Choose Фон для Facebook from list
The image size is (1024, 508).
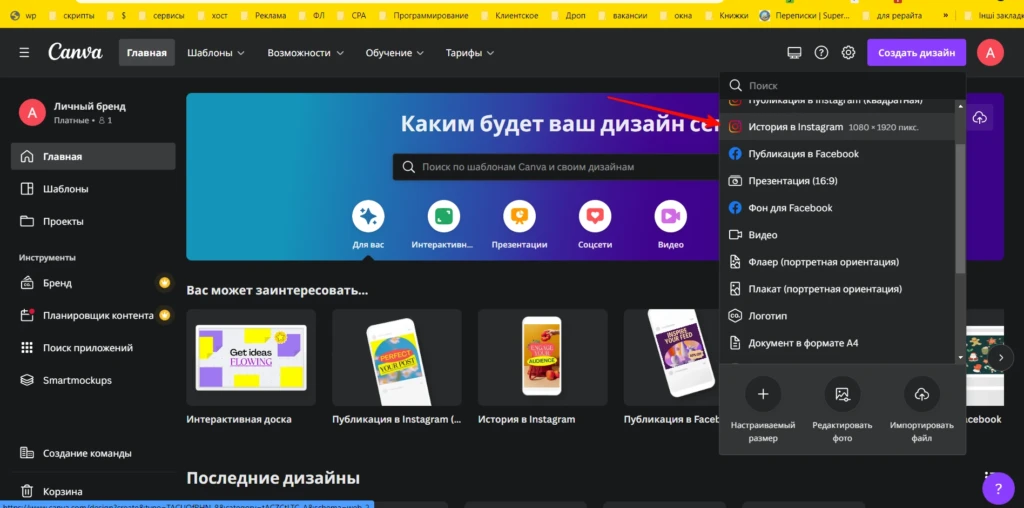point(837,208)
